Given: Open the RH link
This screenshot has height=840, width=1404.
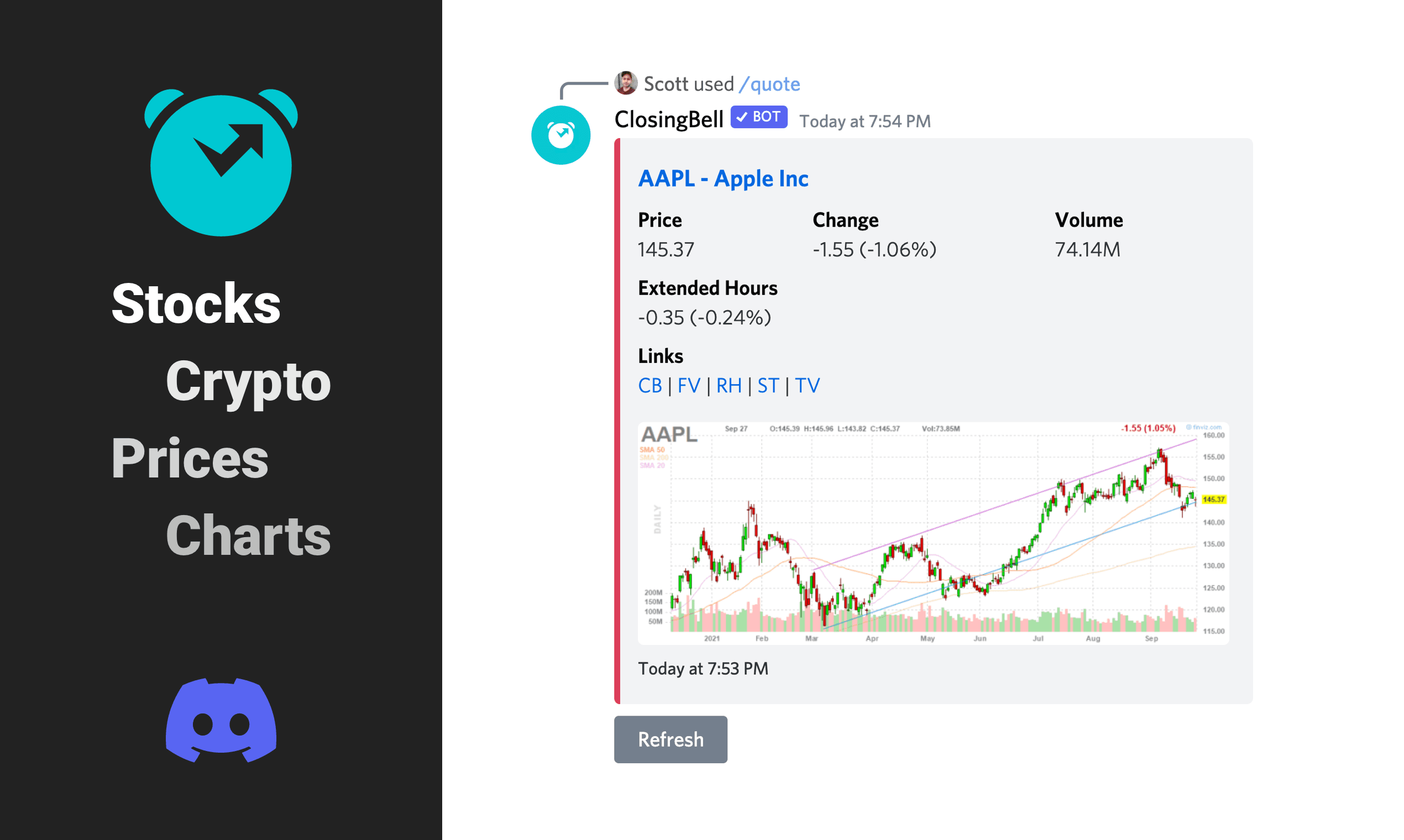Looking at the screenshot, I should tap(729, 386).
